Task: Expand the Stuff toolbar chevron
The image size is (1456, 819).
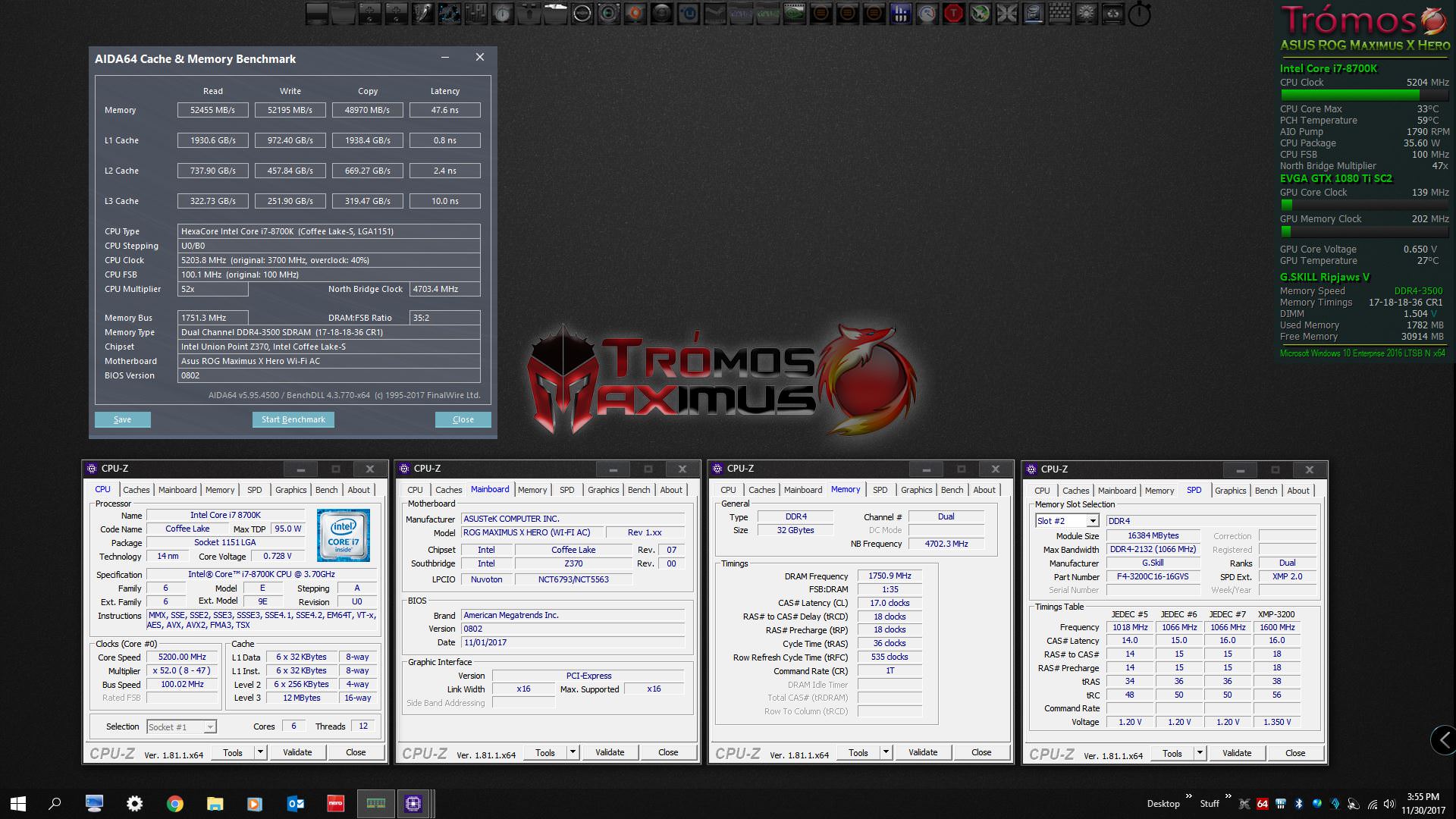Action: pos(1228,795)
